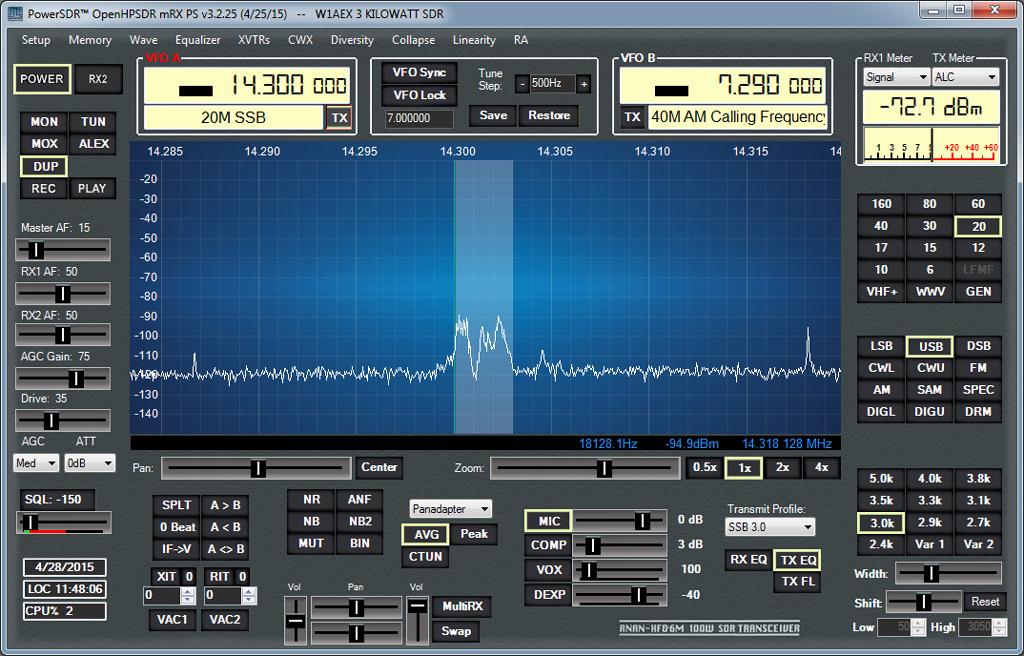Select the 17 meter band
The width and height of the screenshot is (1024, 656).
(881, 248)
